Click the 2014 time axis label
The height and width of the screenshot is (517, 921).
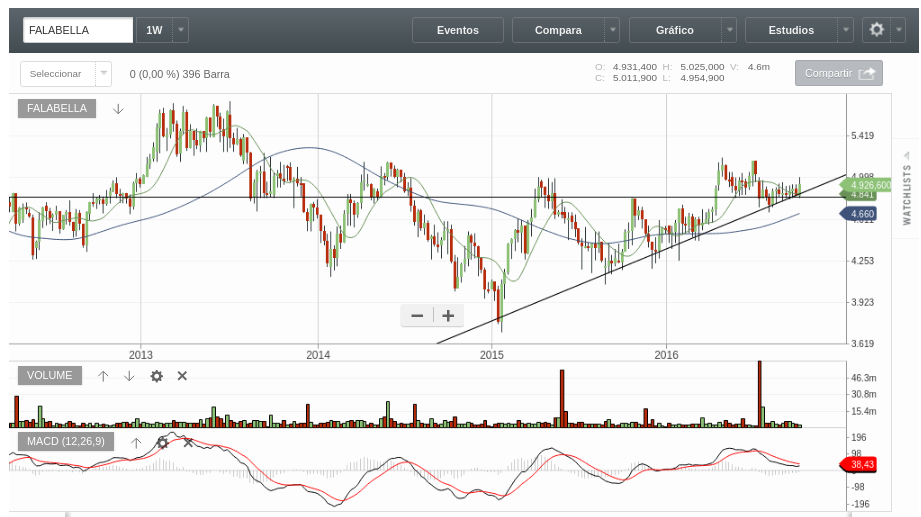318,355
